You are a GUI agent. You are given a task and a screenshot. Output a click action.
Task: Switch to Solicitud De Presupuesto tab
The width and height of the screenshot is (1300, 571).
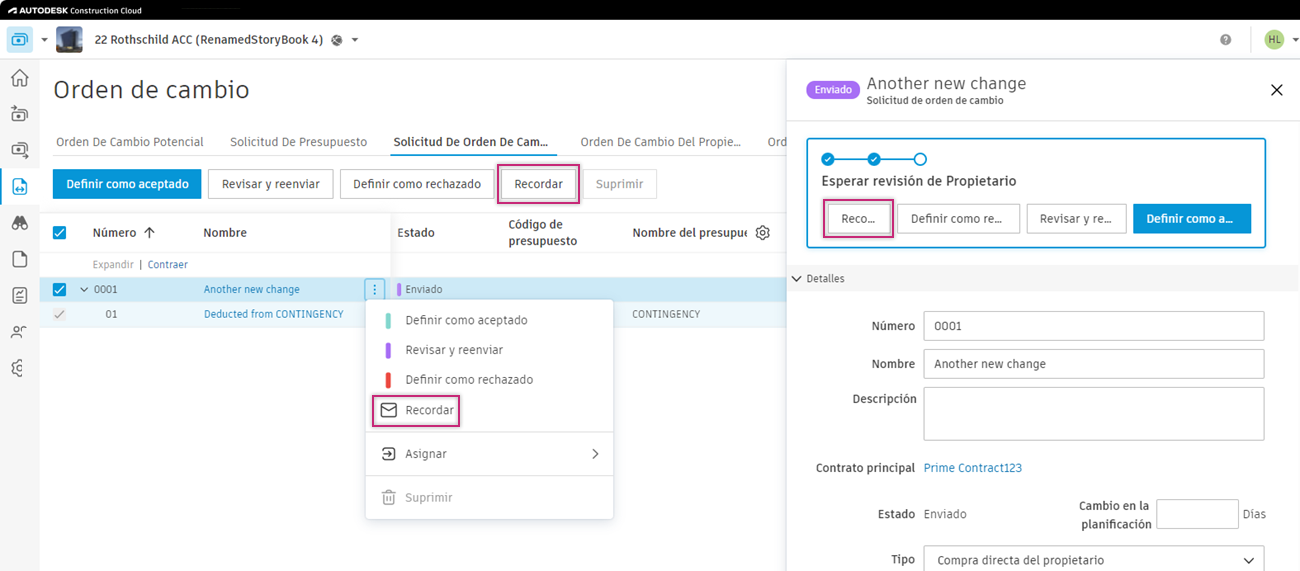pos(298,142)
